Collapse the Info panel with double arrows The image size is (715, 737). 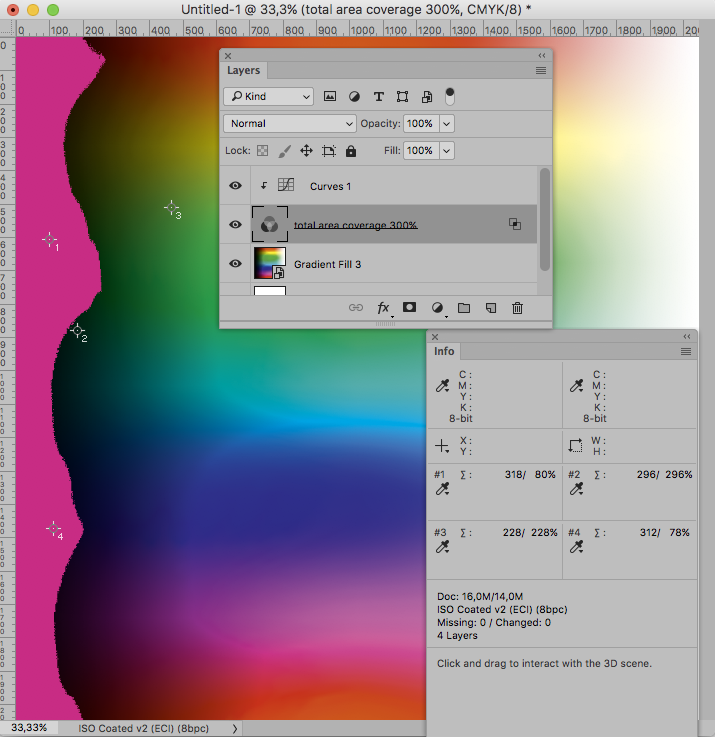pyautogui.click(x=687, y=337)
